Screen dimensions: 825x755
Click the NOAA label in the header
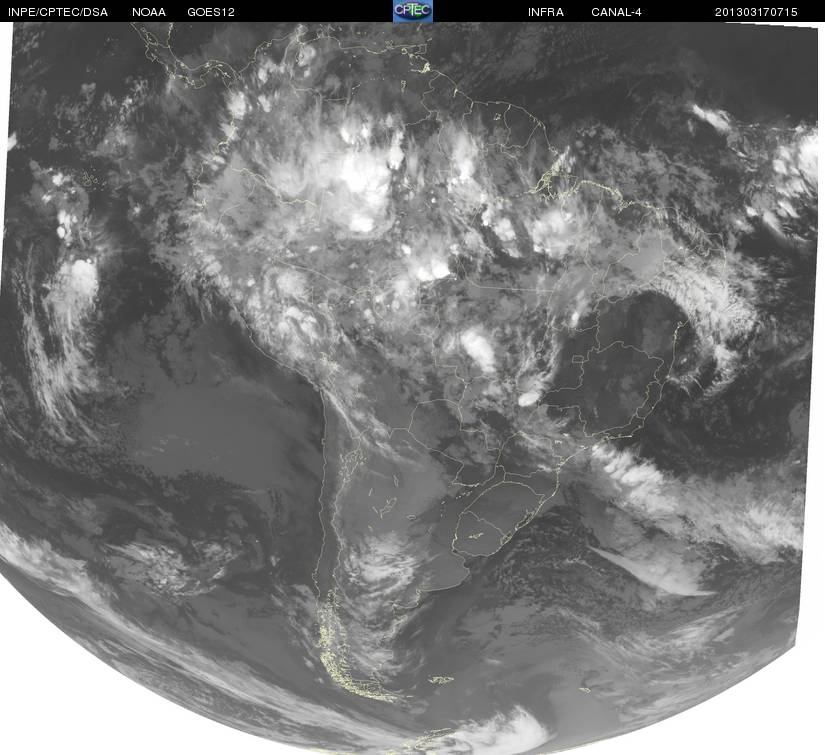(x=149, y=12)
